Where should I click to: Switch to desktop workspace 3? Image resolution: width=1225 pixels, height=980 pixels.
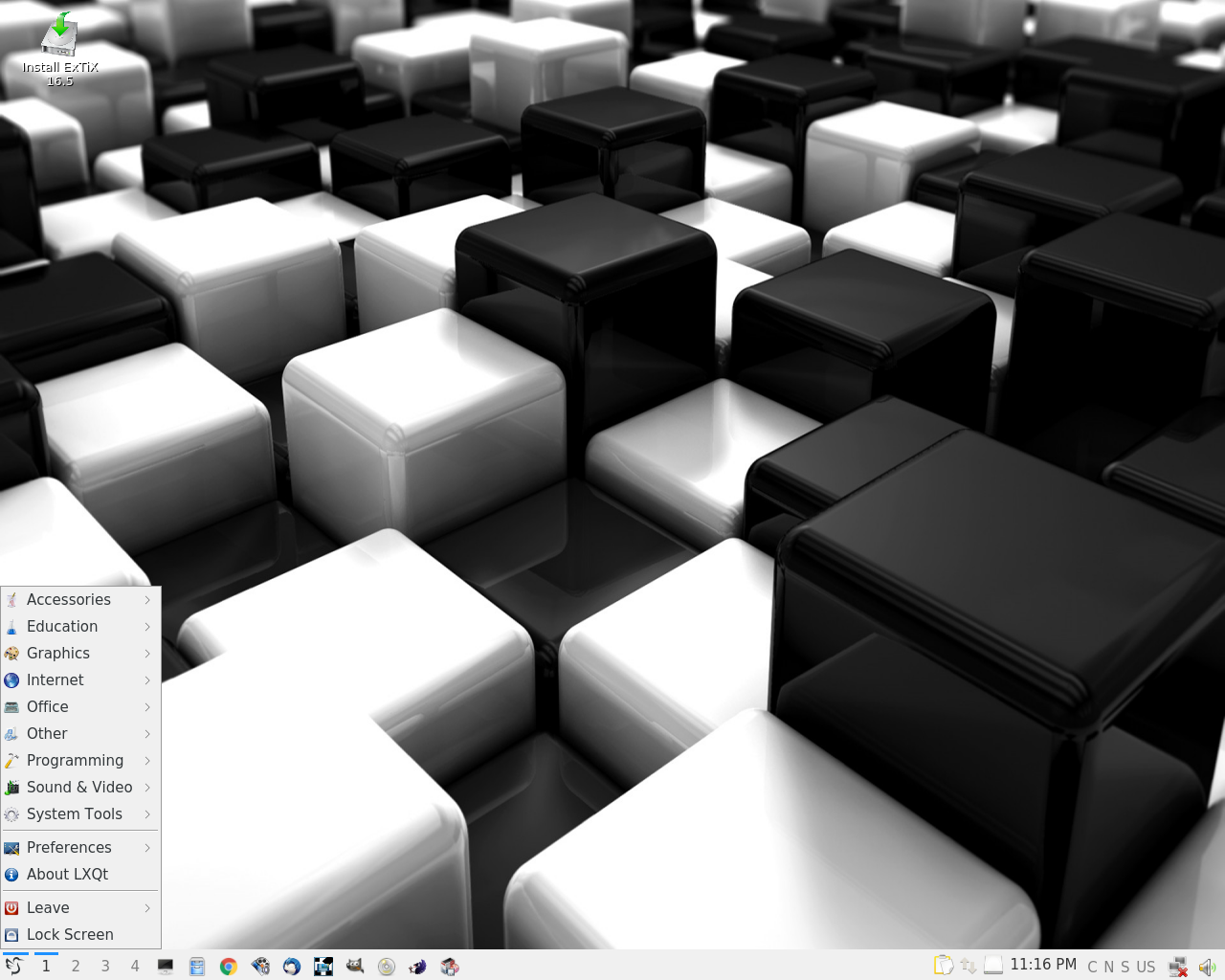105,966
